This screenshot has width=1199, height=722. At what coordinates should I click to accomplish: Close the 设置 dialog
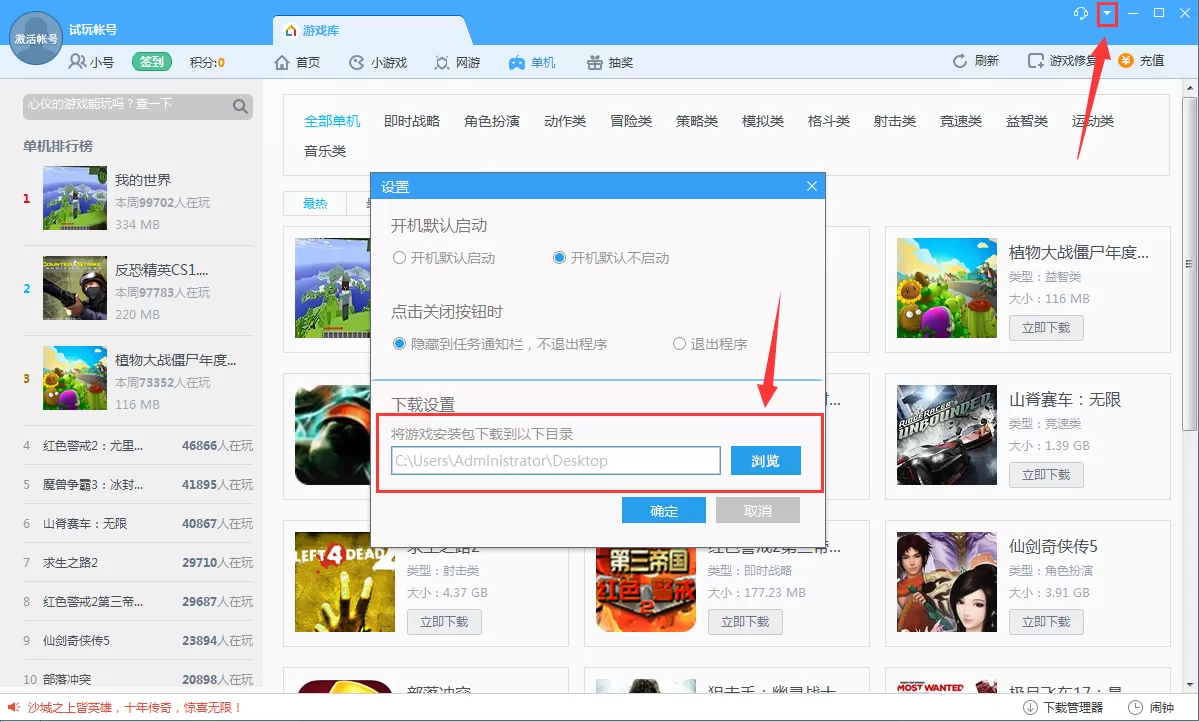[812, 186]
